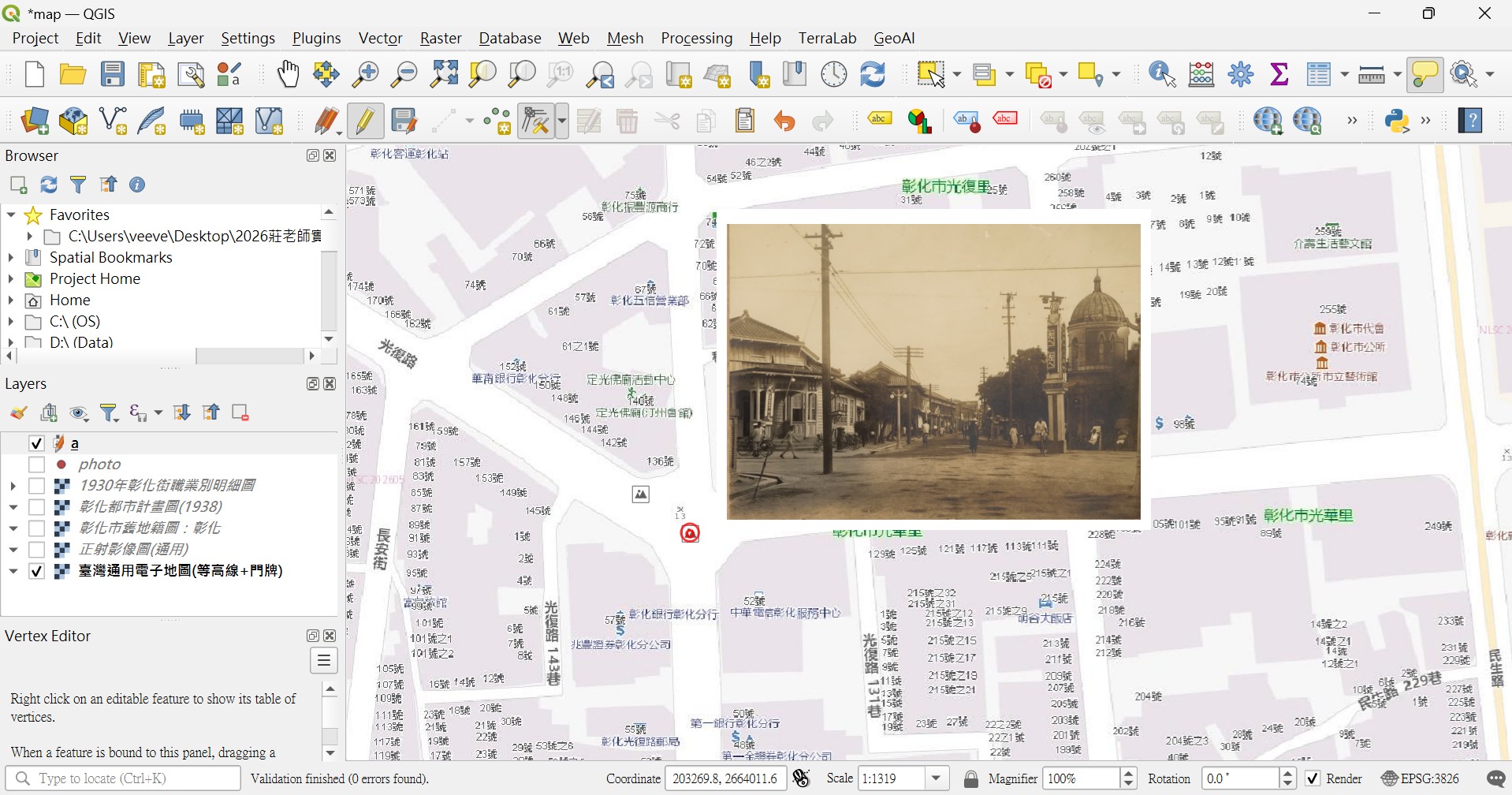The image size is (1512, 795).
Task: Toggle Editing with the pencil icon
Action: click(x=365, y=121)
